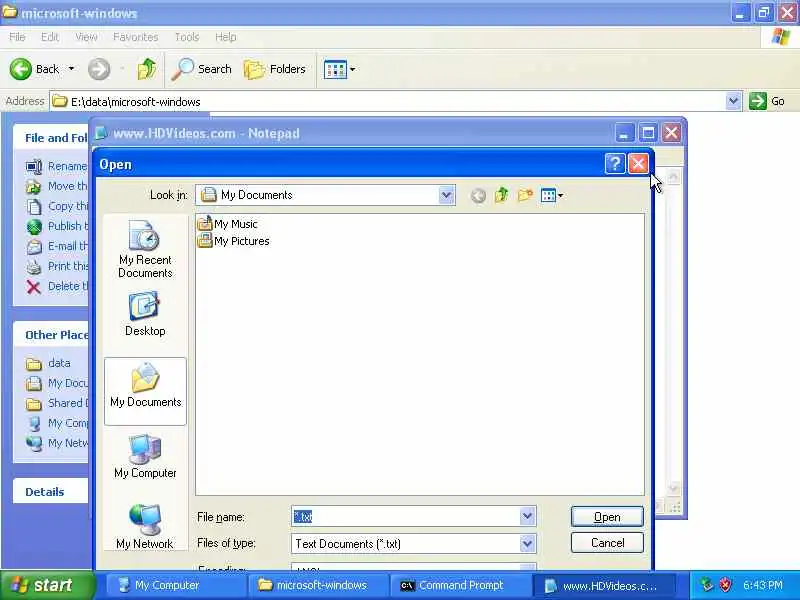Screen dimensions: 800x600
Task: Click the Back arrow icon in Explorer toolbar
Action: [x=21, y=69]
